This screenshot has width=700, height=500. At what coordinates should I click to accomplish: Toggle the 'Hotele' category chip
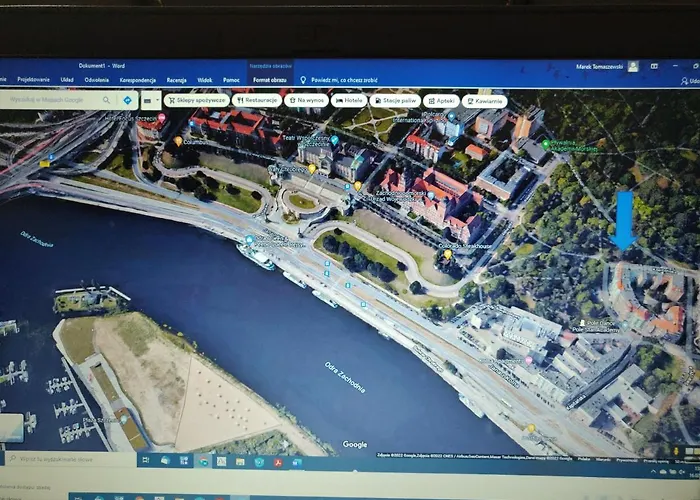tap(348, 101)
